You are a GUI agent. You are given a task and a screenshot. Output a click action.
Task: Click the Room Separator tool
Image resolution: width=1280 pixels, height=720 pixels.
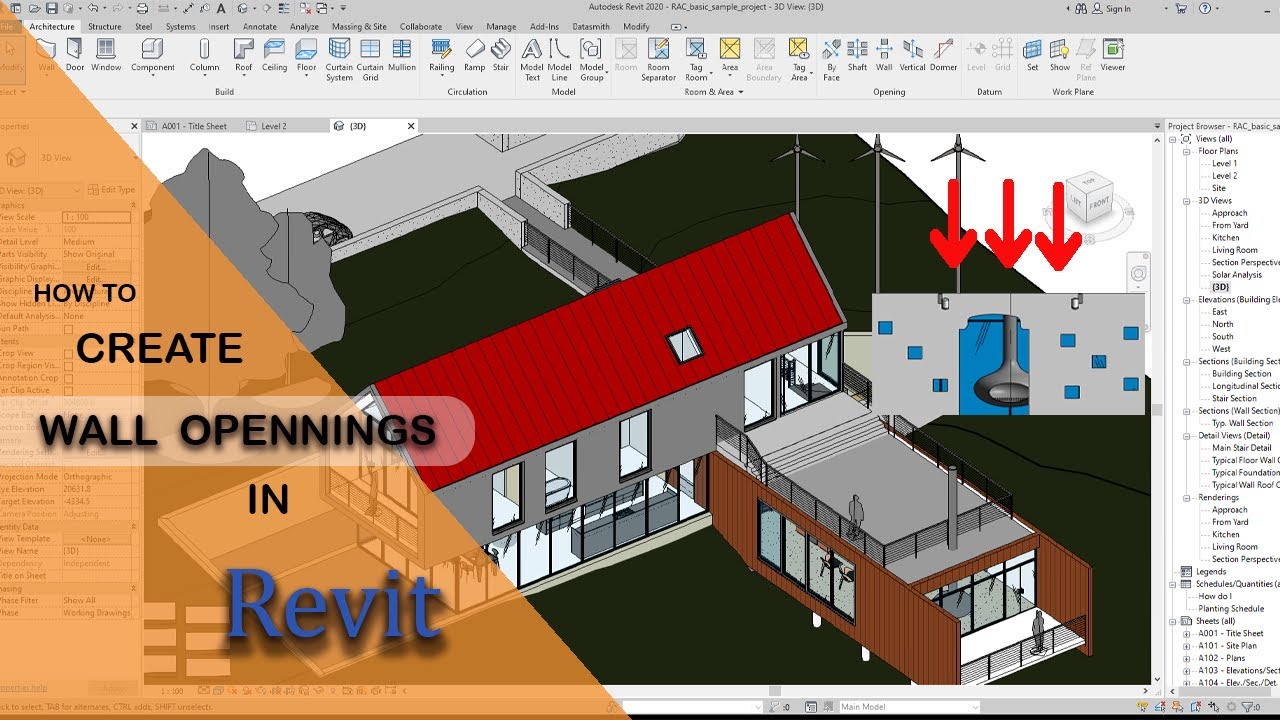658,60
